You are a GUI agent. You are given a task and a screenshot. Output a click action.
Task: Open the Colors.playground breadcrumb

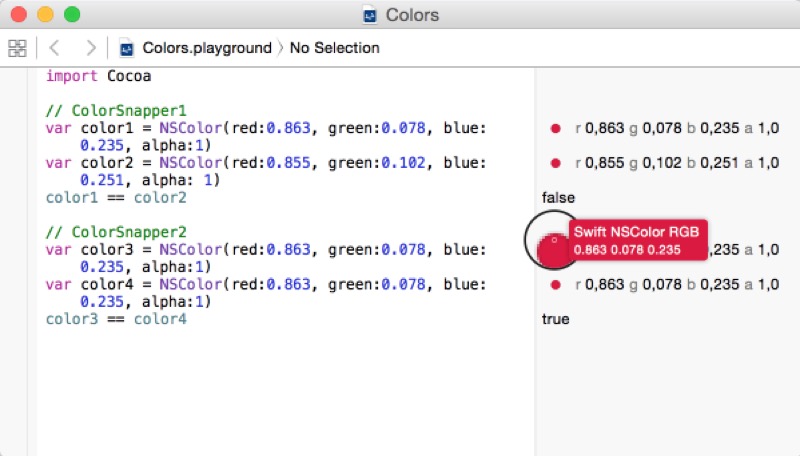pos(206,48)
